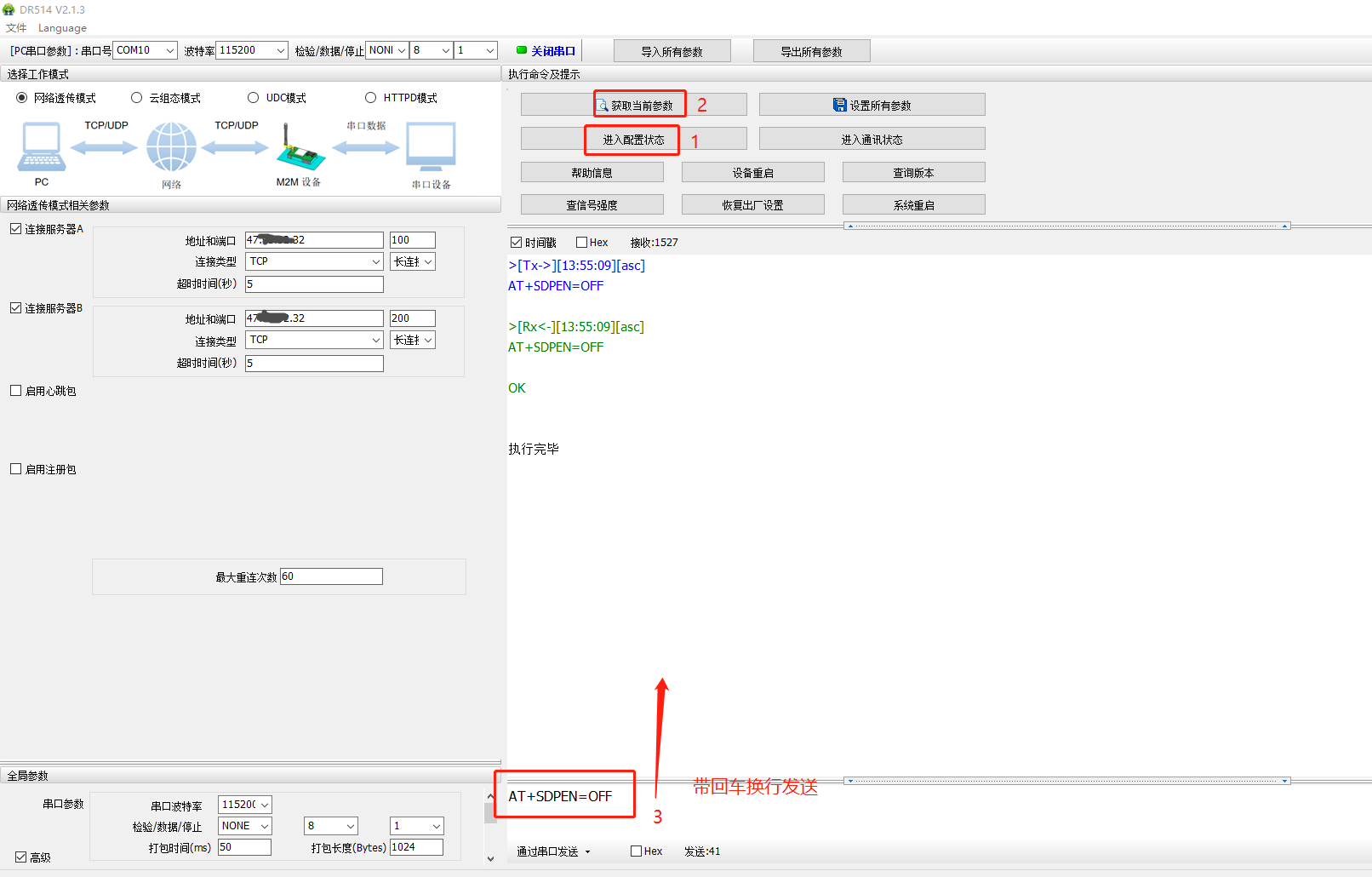1372x877 pixels.
Task: Click the enter config state button
Action: click(633, 140)
